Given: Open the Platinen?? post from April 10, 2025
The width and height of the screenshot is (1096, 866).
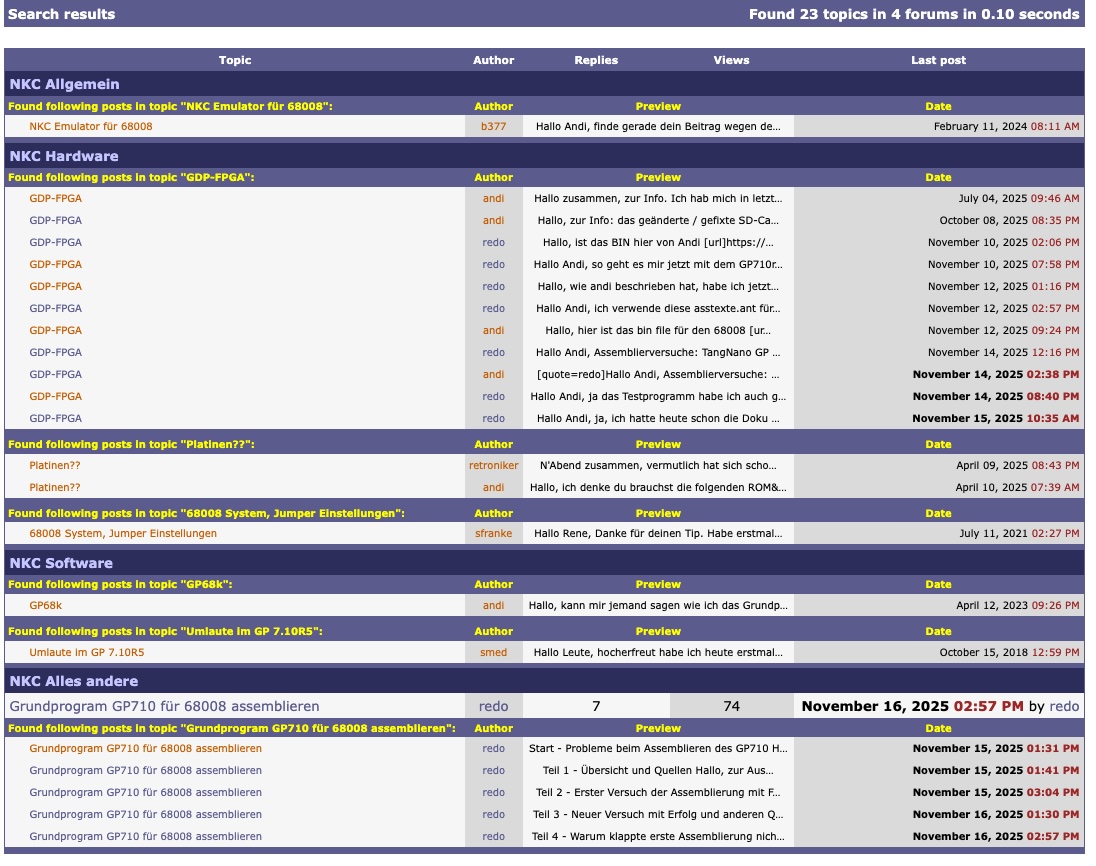Looking at the screenshot, I should coord(55,488).
